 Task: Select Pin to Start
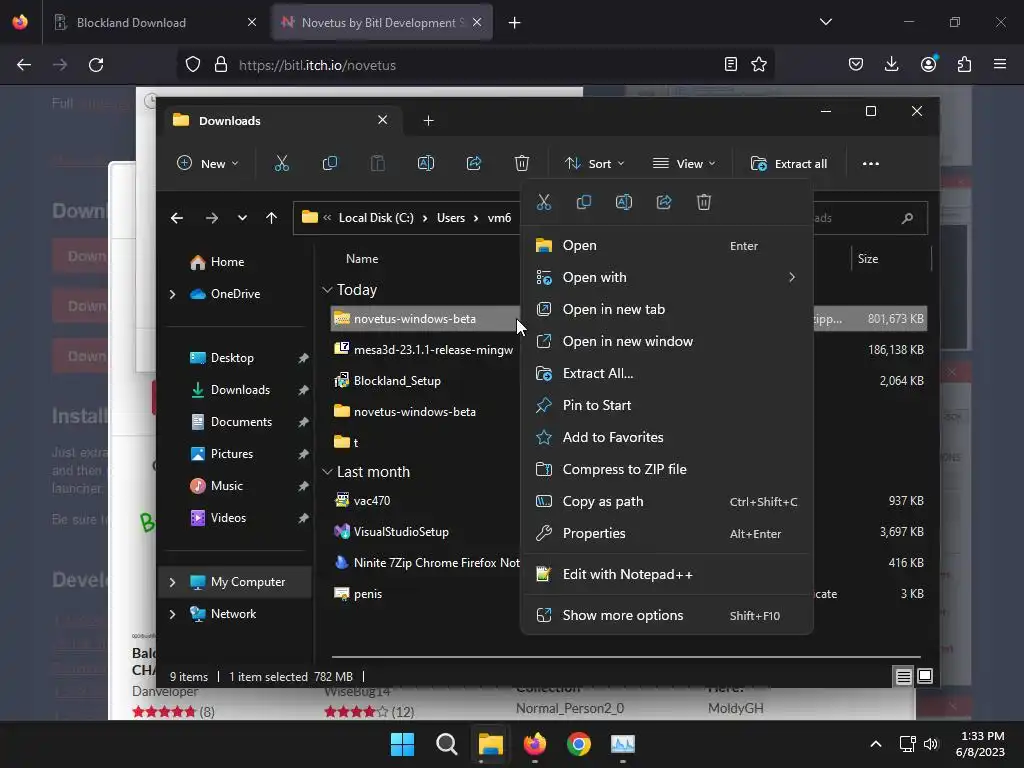[x=666, y=406]
